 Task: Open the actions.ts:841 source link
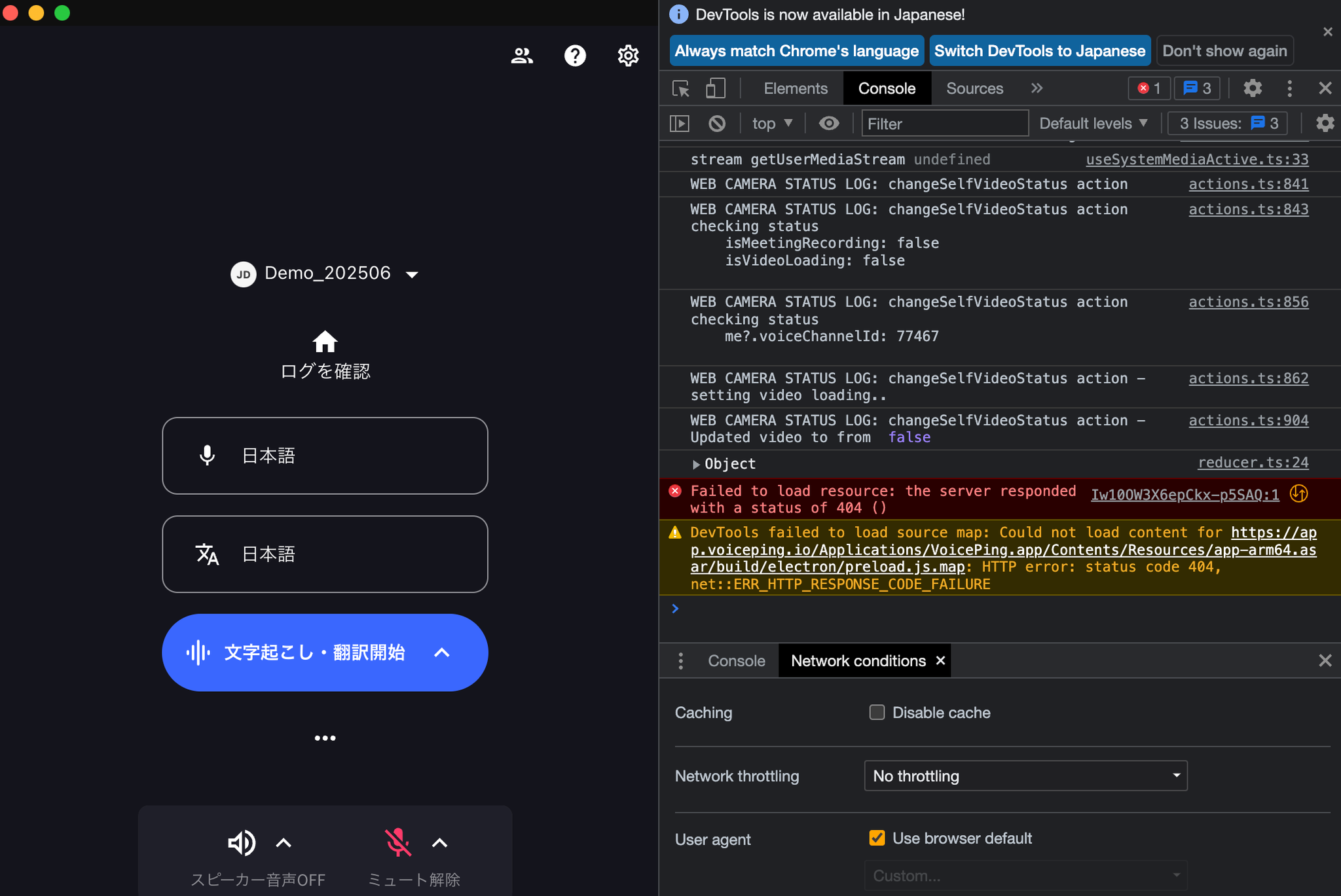point(1248,184)
